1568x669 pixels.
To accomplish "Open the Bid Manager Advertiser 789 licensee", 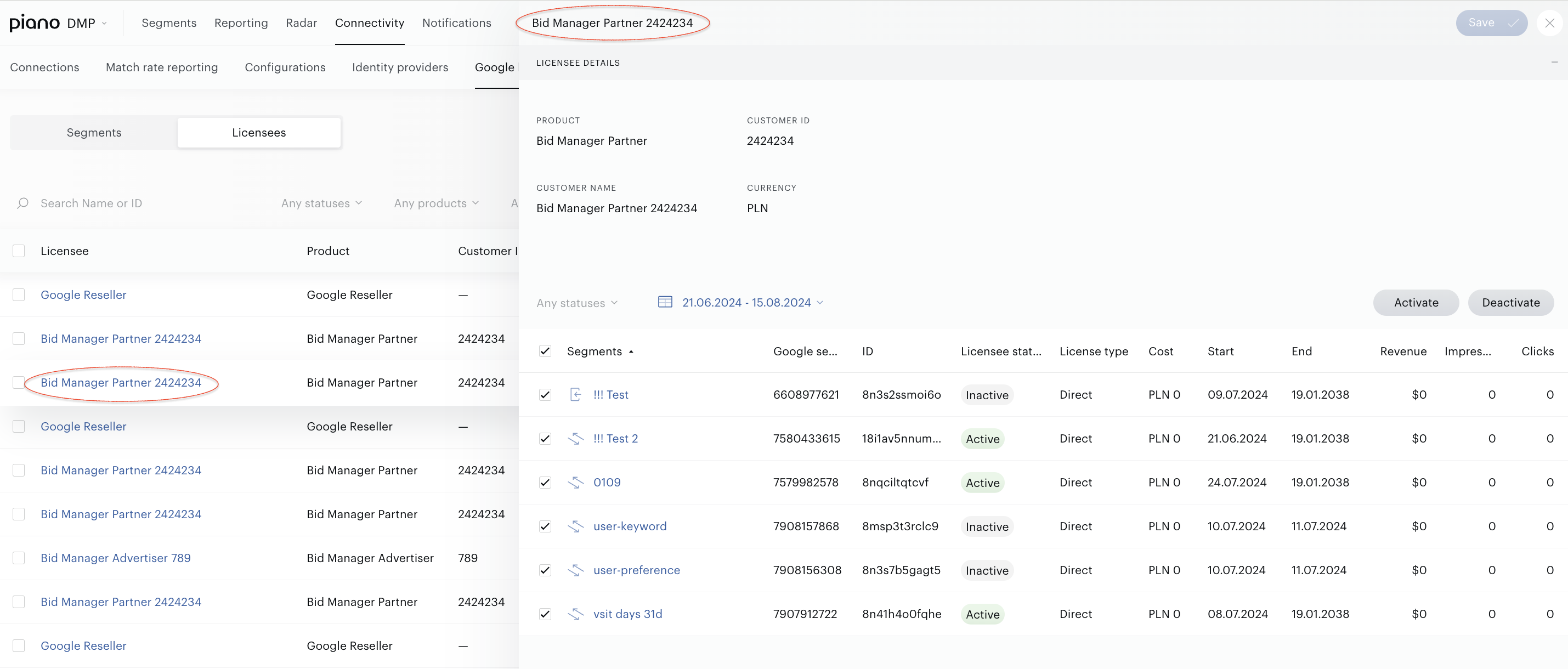I will tap(116, 558).
